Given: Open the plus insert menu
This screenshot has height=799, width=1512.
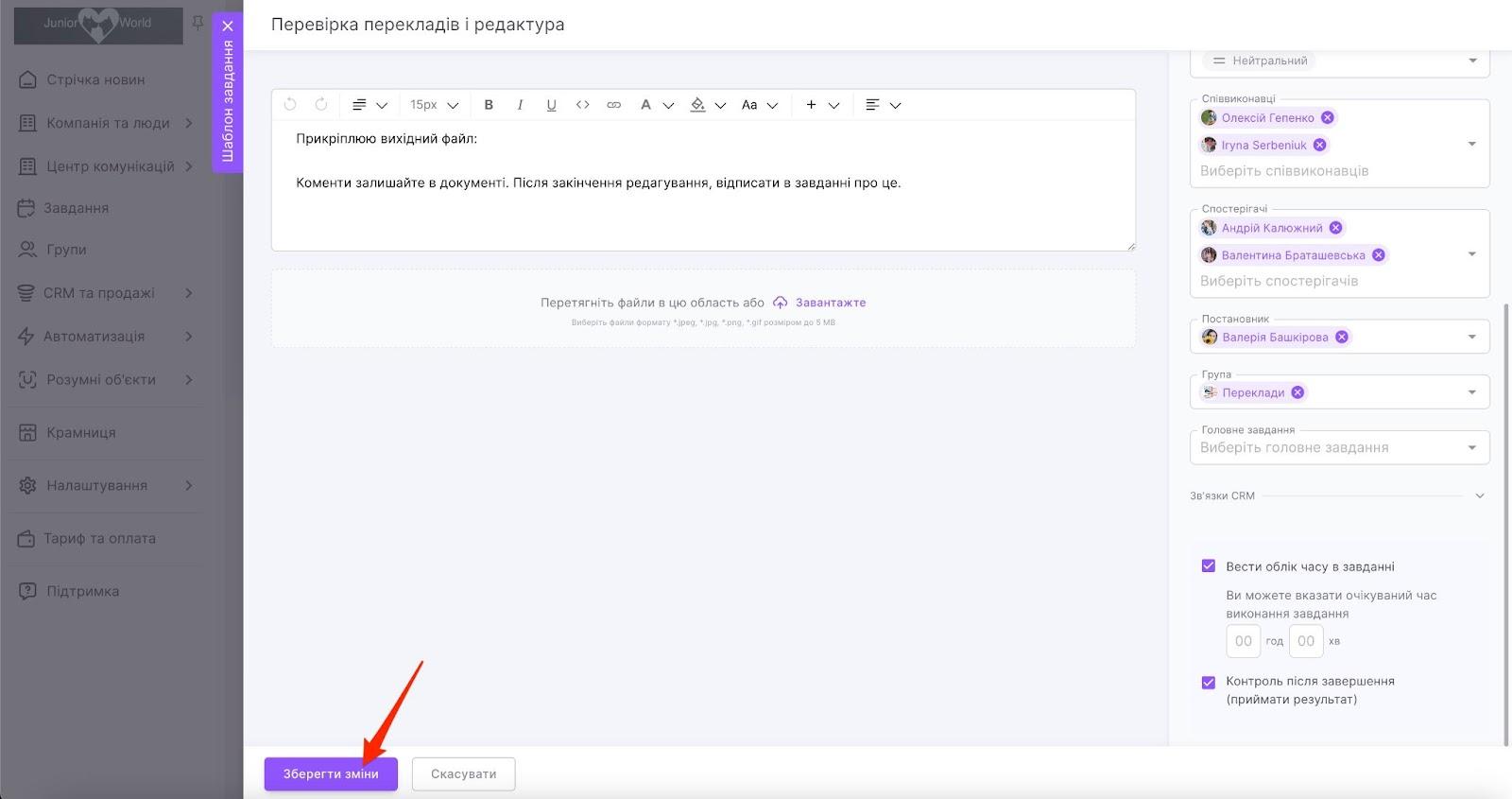Looking at the screenshot, I should coord(821,105).
